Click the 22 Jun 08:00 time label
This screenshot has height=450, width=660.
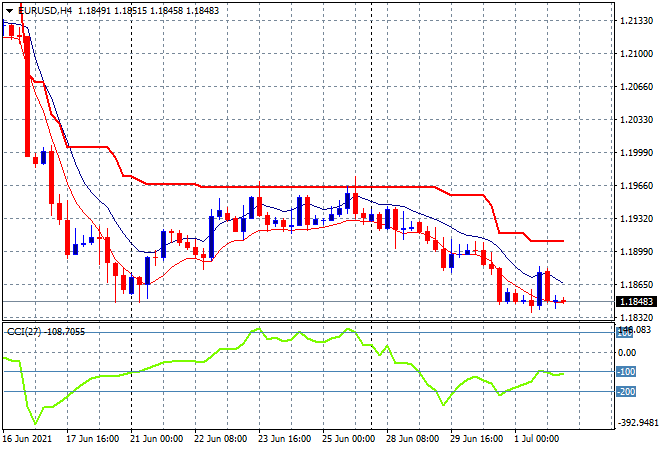point(221,439)
